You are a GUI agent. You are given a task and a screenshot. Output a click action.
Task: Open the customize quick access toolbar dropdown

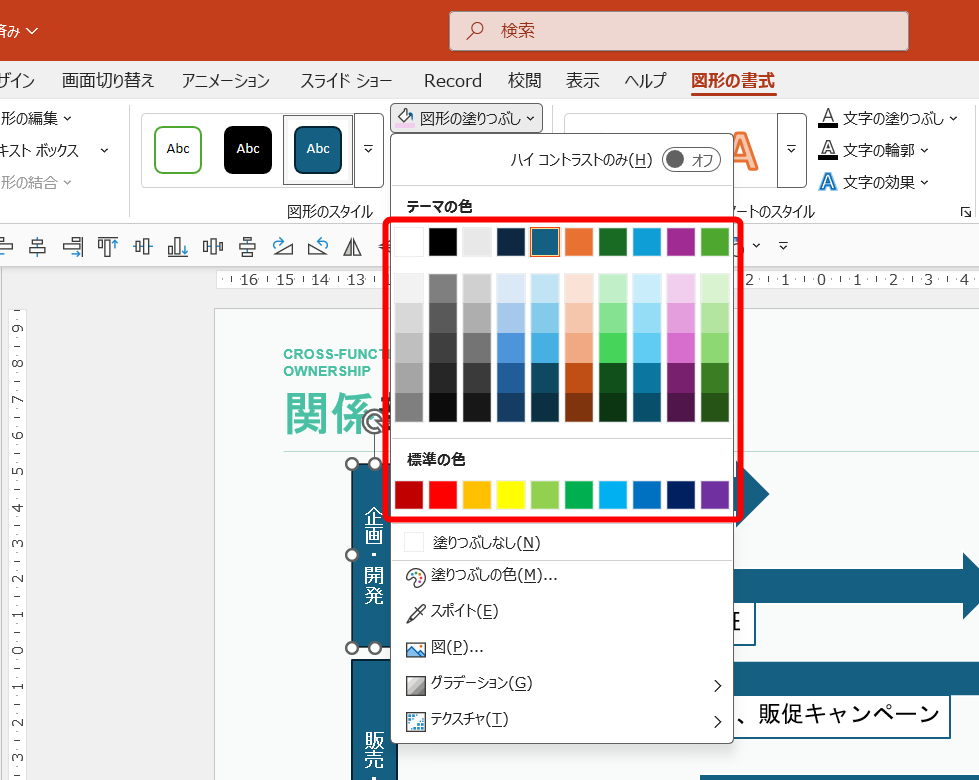tap(783, 246)
